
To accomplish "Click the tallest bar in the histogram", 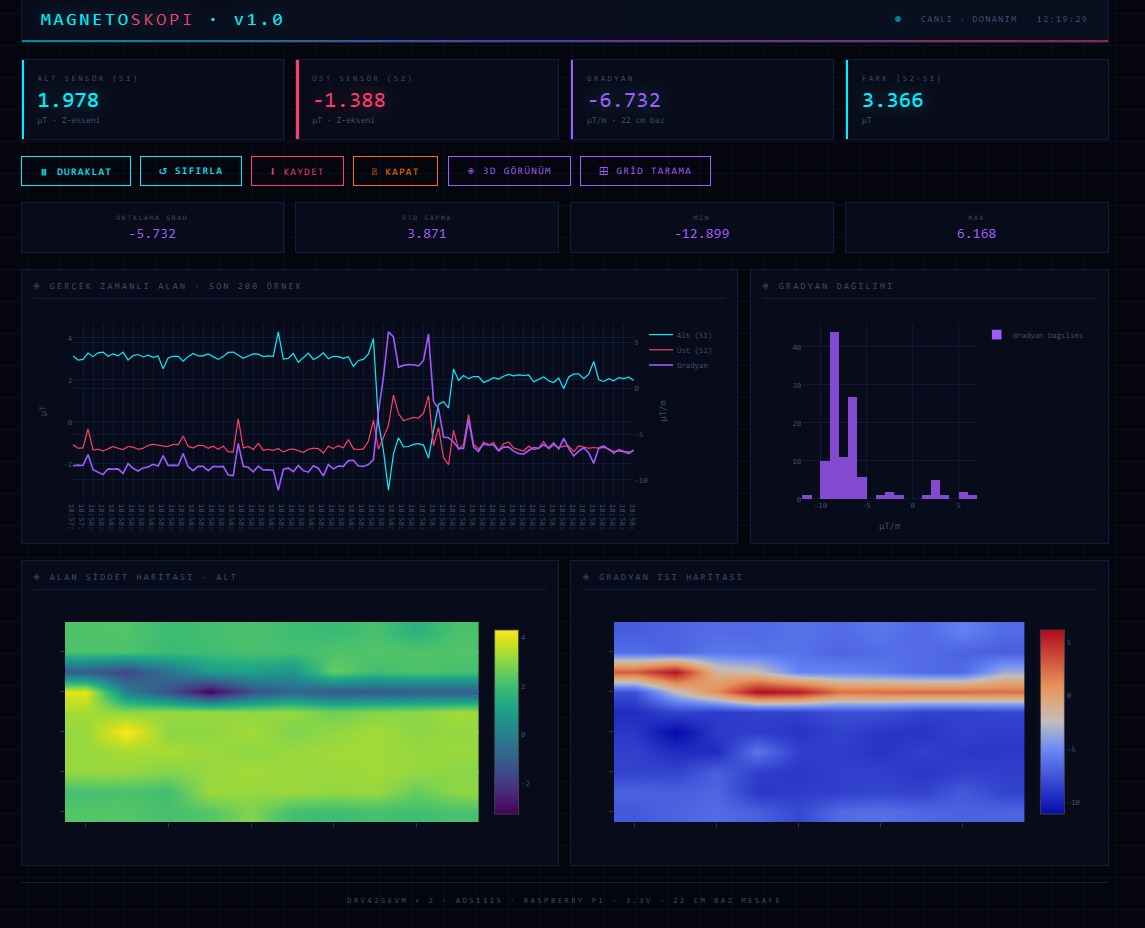I will pos(834,415).
